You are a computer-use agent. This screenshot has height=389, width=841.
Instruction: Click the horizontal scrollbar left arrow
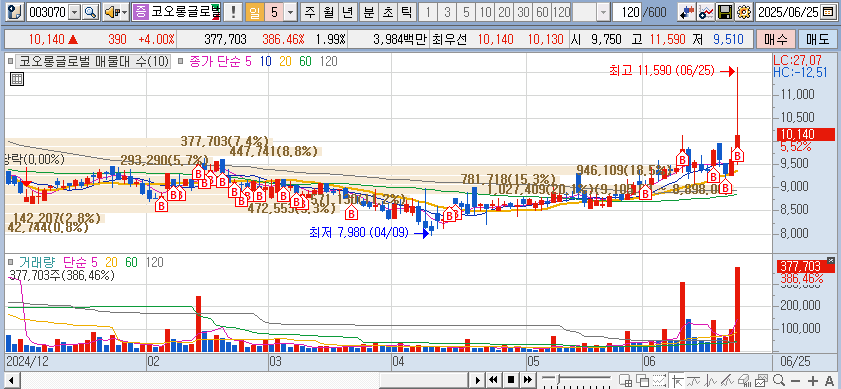coord(11,380)
